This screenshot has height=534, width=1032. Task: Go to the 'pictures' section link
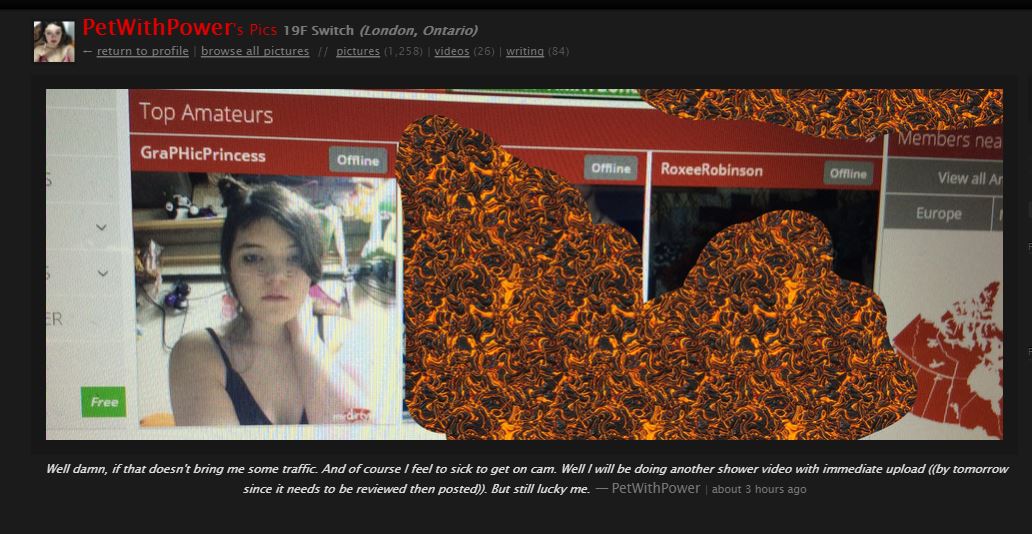[357, 51]
